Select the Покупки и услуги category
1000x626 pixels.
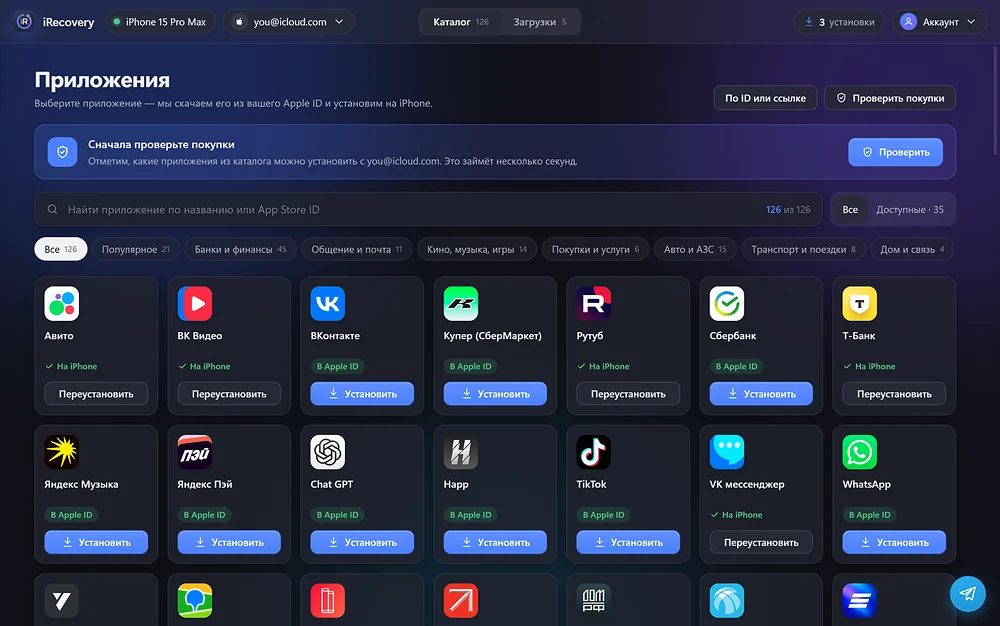coord(595,249)
